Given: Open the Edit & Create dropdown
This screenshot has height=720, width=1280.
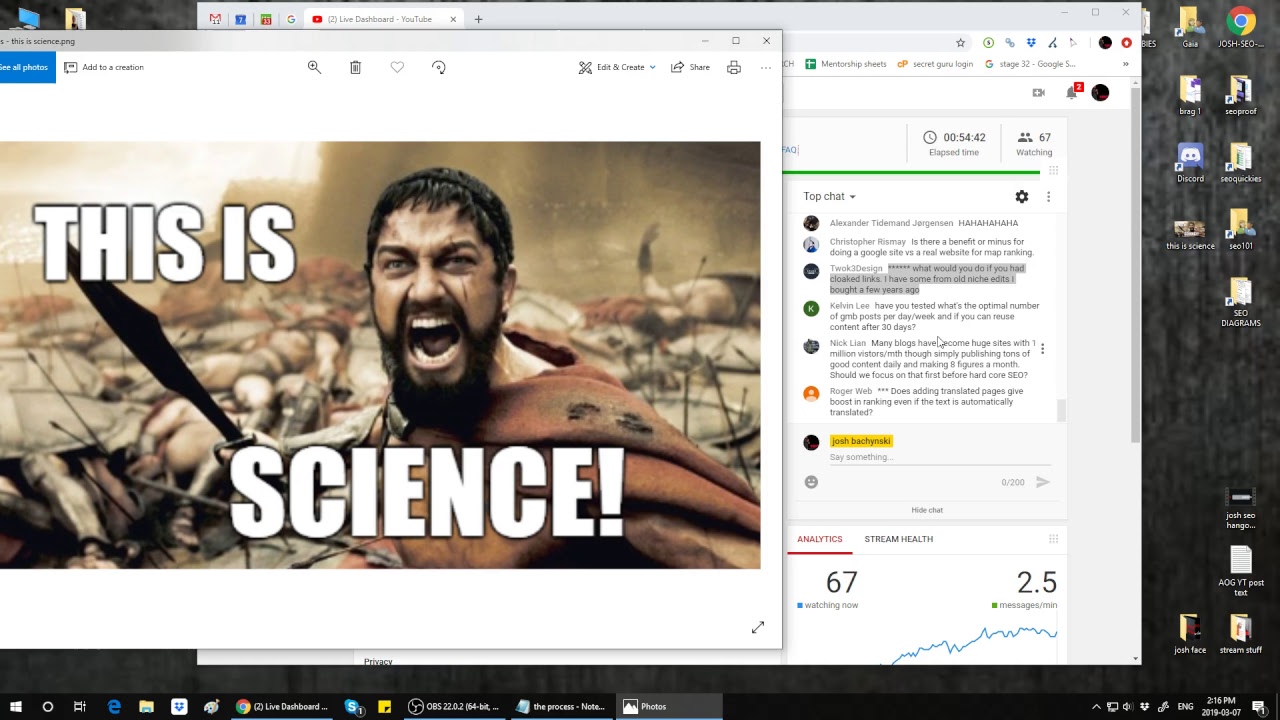Looking at the screenshot, I should point(617,67).
